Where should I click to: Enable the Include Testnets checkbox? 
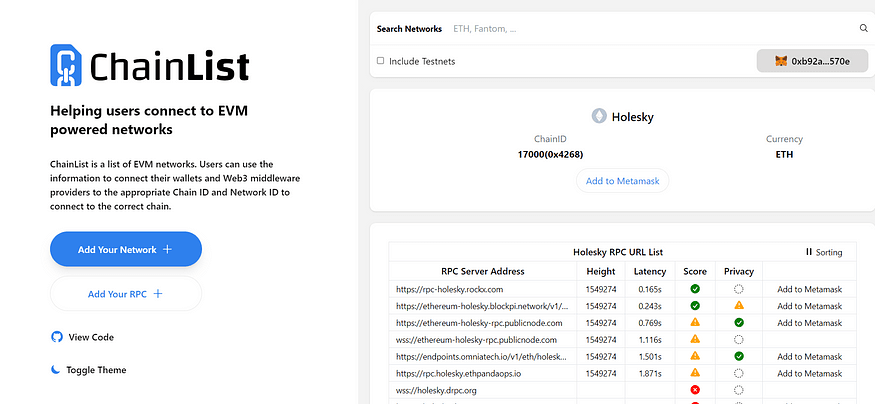(381, 61)
